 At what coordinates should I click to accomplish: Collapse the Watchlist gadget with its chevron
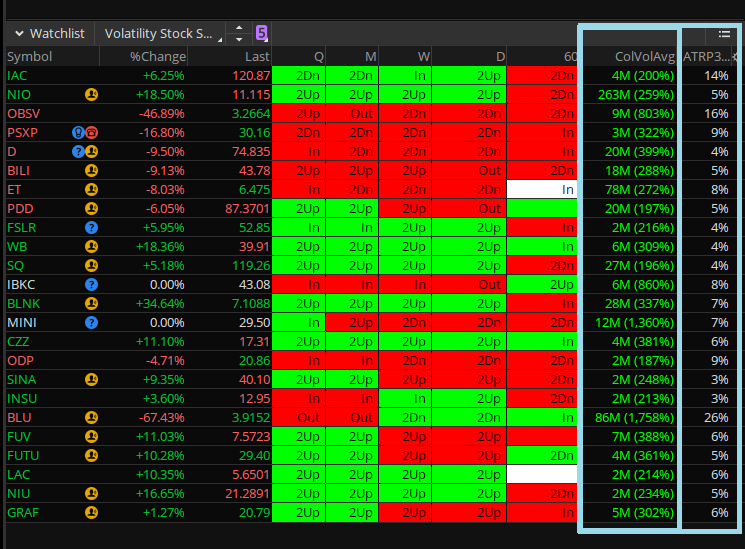point(19,34)
